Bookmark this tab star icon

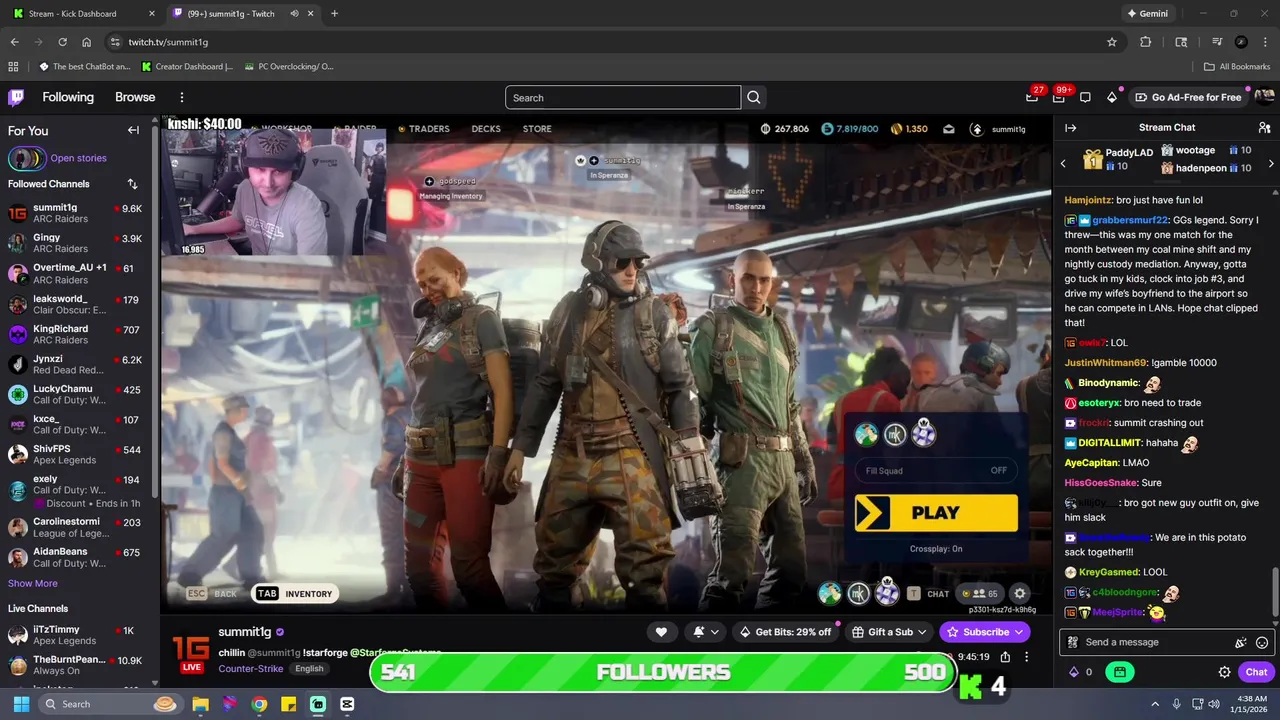[x=1111, y=42]
